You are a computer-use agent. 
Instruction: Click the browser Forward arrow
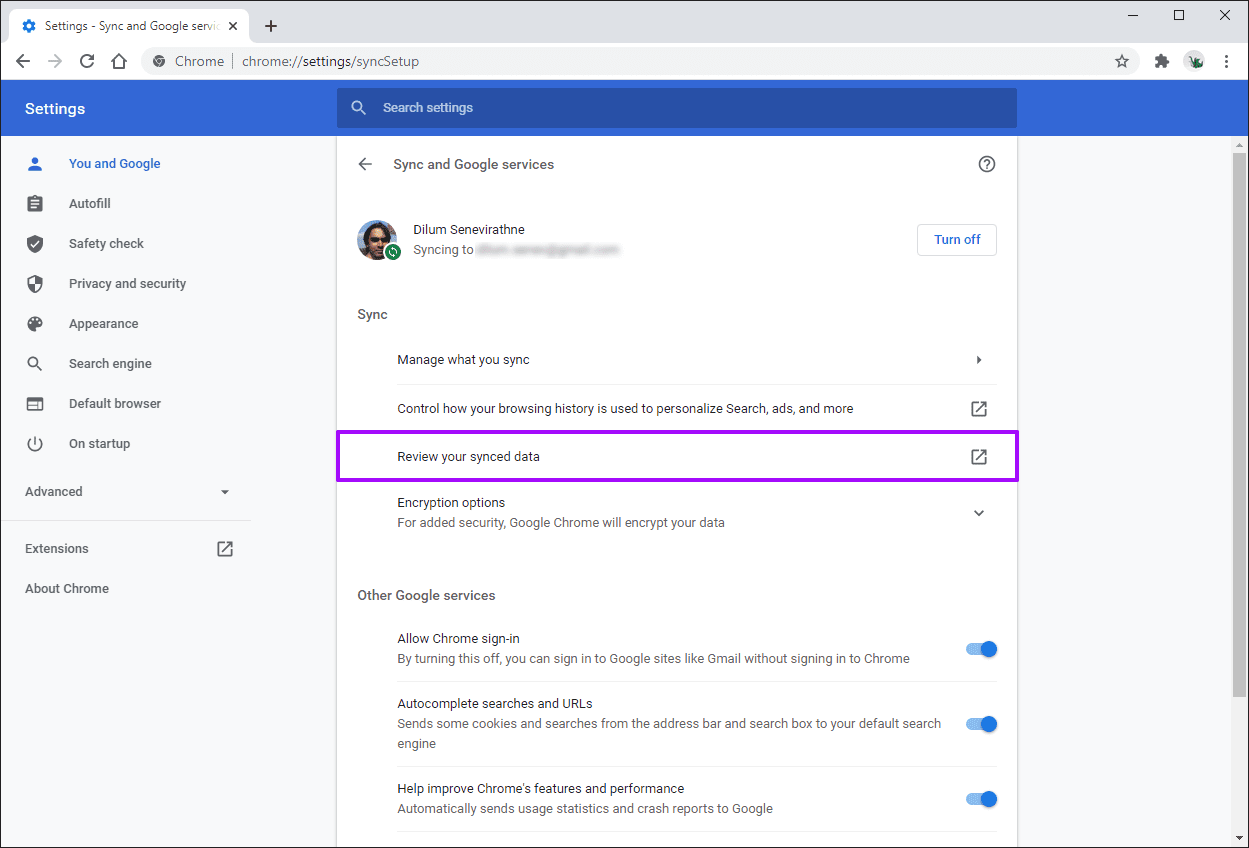[x=55, y=61]
